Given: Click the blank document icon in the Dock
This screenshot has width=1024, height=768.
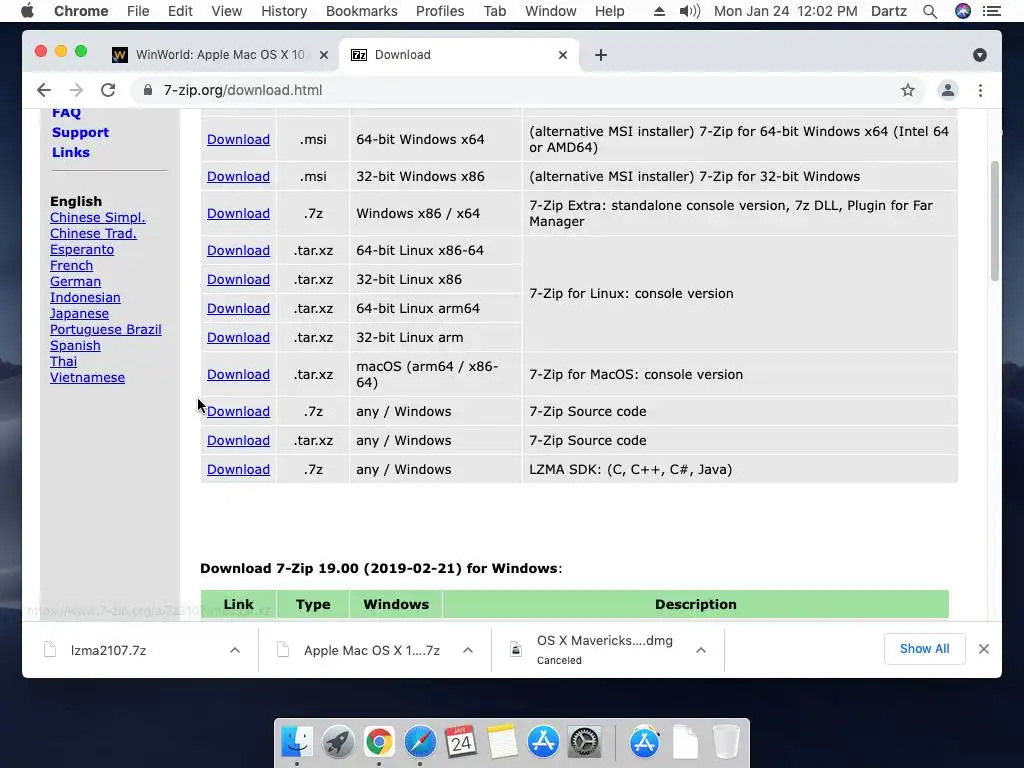Looking at the screenshot, I should 685,742.
